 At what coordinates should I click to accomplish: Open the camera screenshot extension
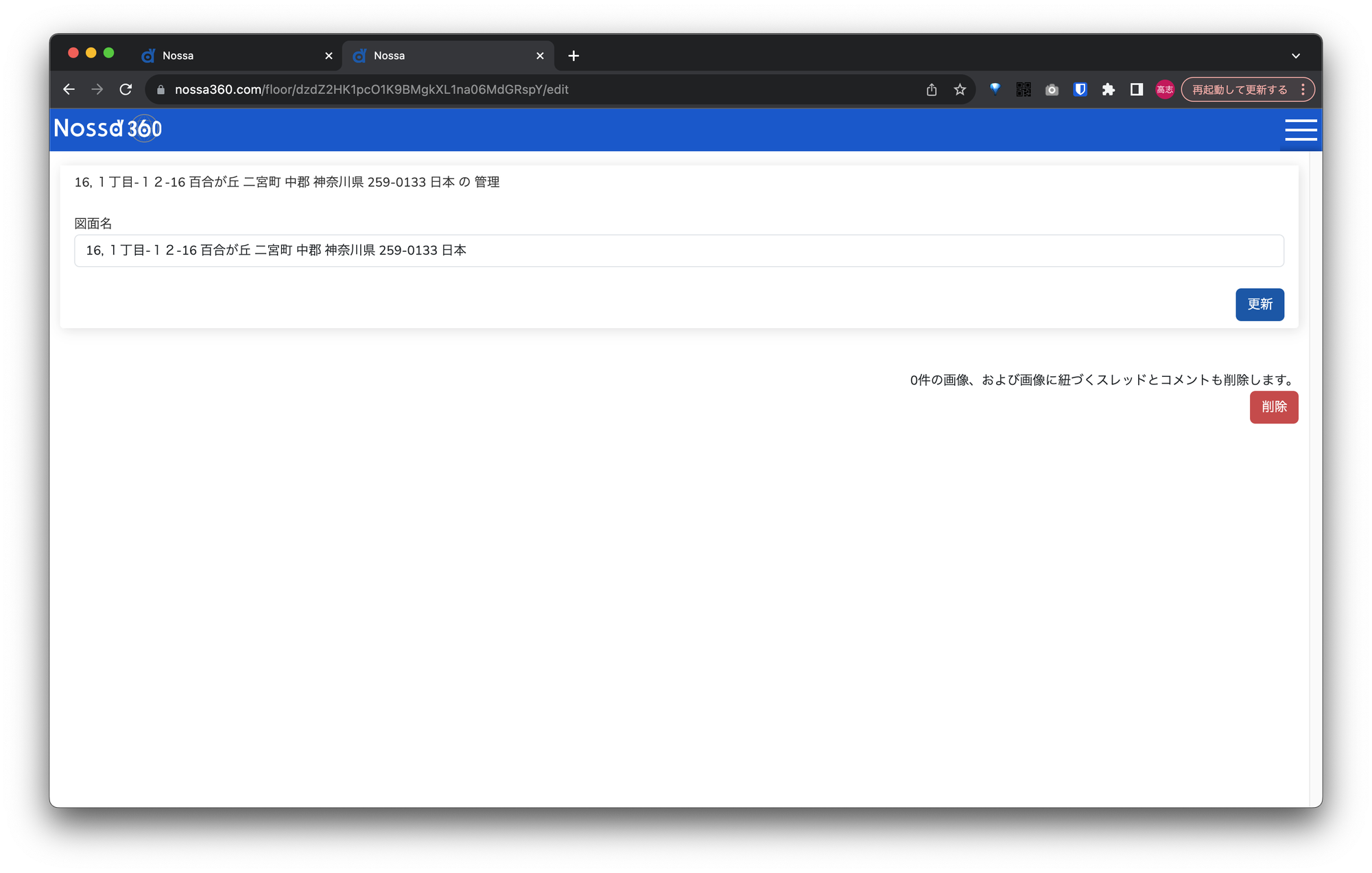(1052, 90)
